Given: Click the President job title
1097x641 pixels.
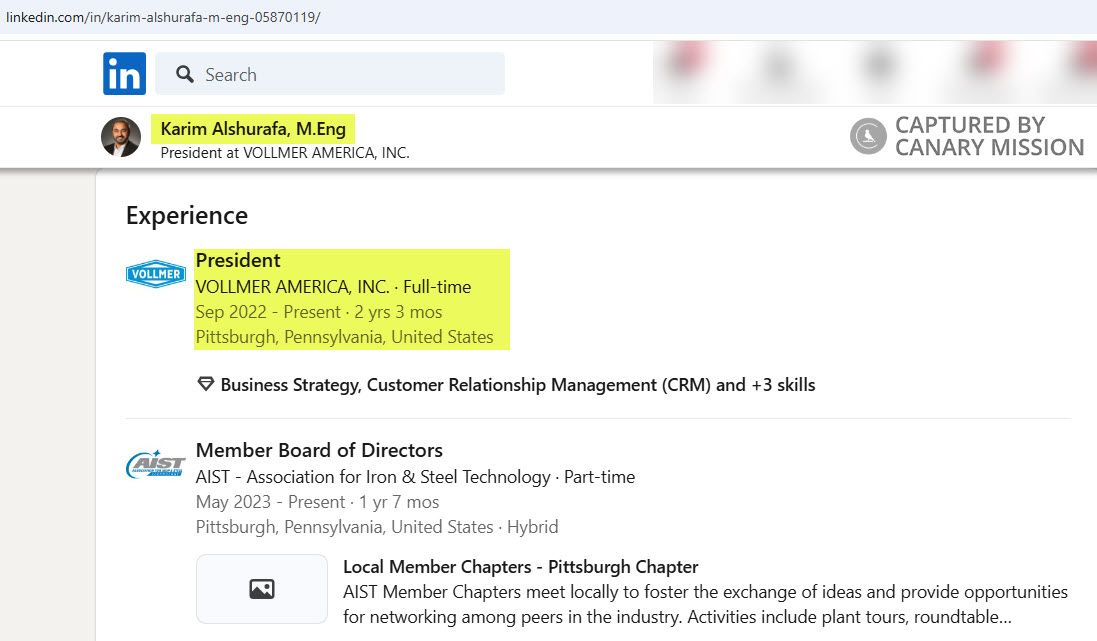Looking at the screenshot, I should [x=238, y=260].
